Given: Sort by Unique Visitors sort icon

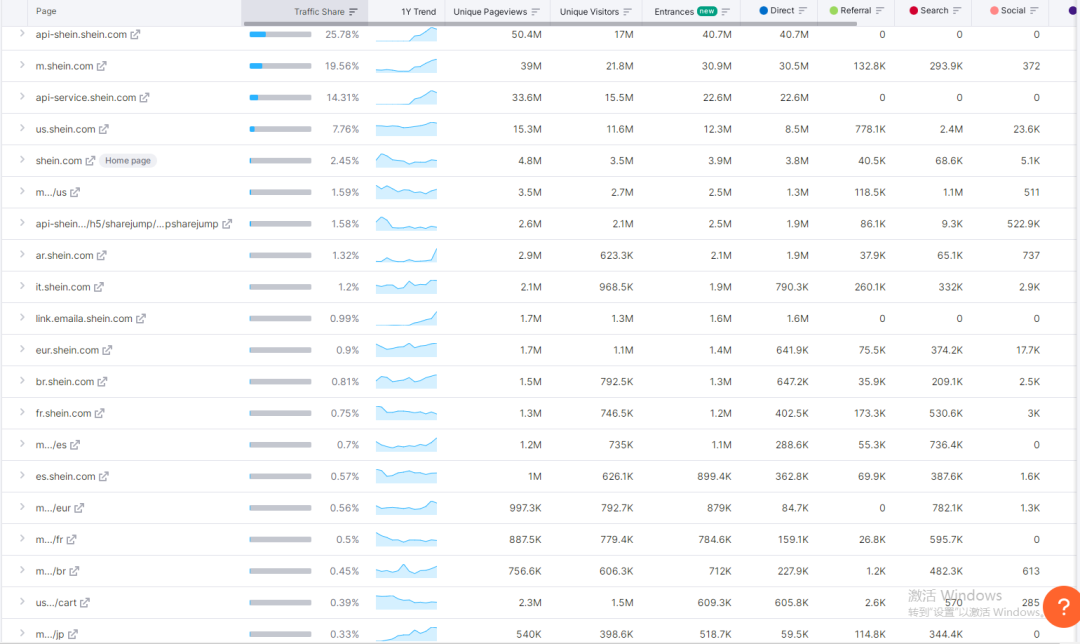Looking at the screenshot, I should click(627, 12).
